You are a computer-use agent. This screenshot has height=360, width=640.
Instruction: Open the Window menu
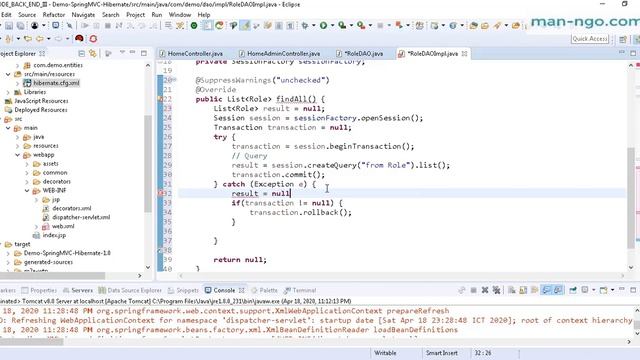pos(180,15)
